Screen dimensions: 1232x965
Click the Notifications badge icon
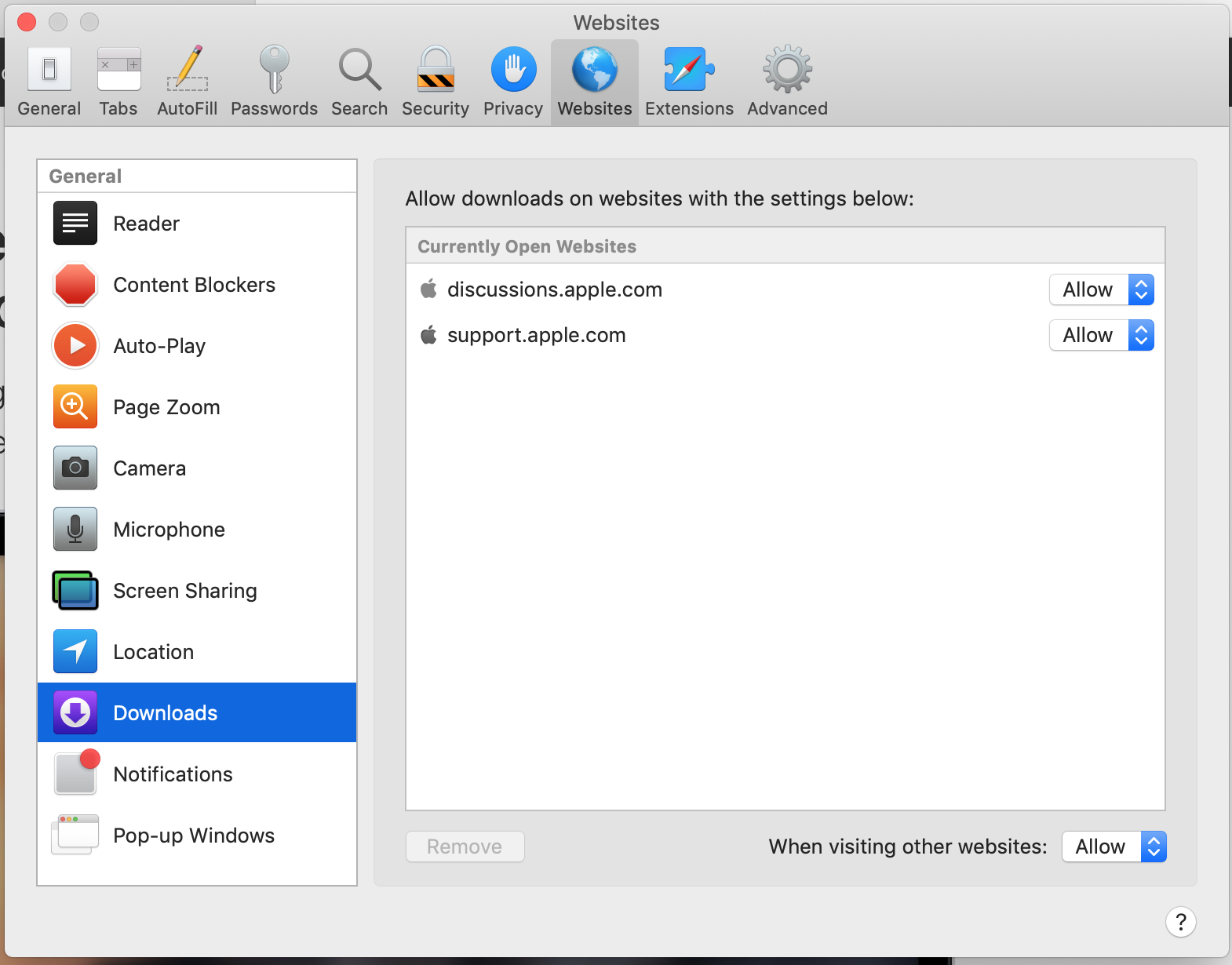point(77,772)
